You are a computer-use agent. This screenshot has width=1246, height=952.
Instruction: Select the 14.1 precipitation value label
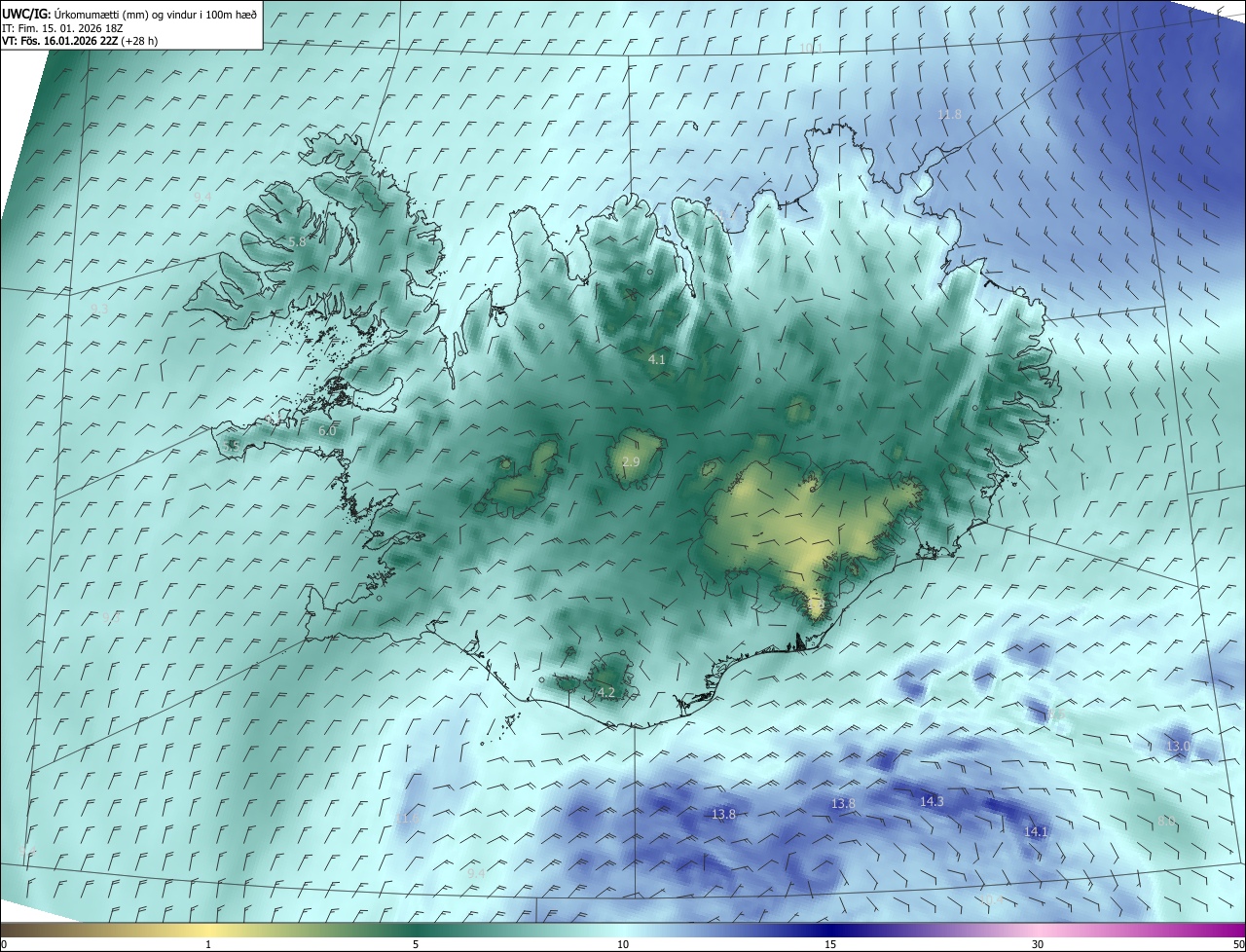coord(1035,832)
